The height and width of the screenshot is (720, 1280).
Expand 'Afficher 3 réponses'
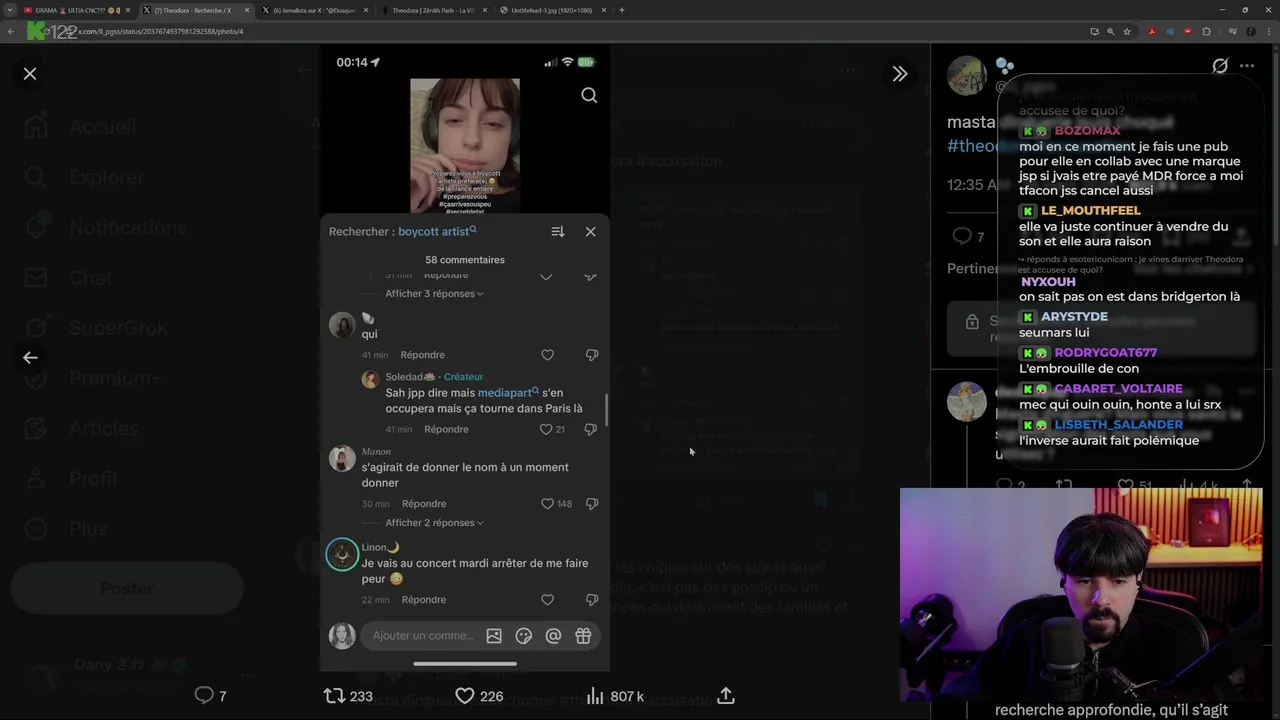coord(434,294)
